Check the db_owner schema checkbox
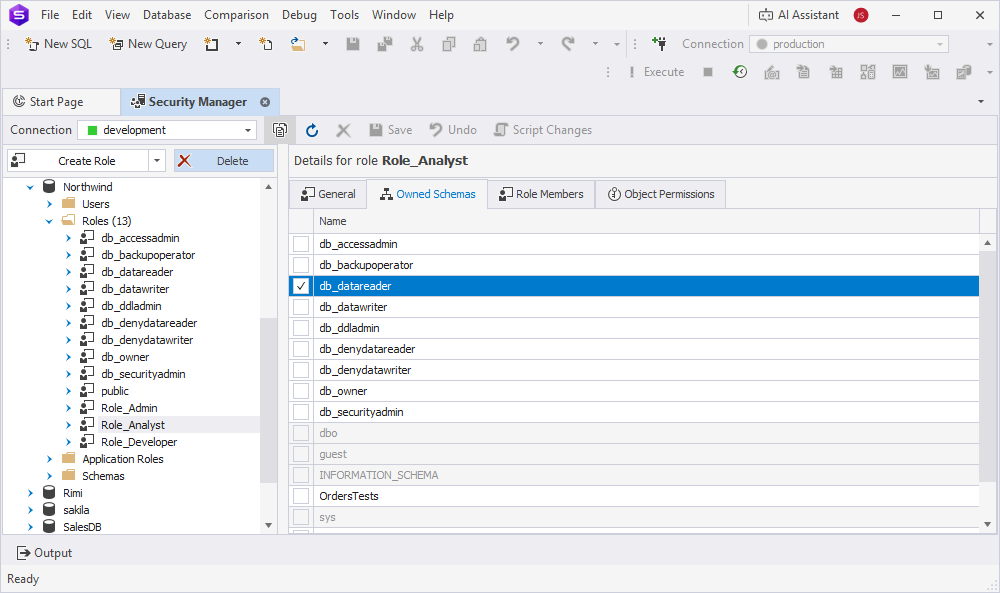The image size is (1000, 593). [x=300, y=391]
